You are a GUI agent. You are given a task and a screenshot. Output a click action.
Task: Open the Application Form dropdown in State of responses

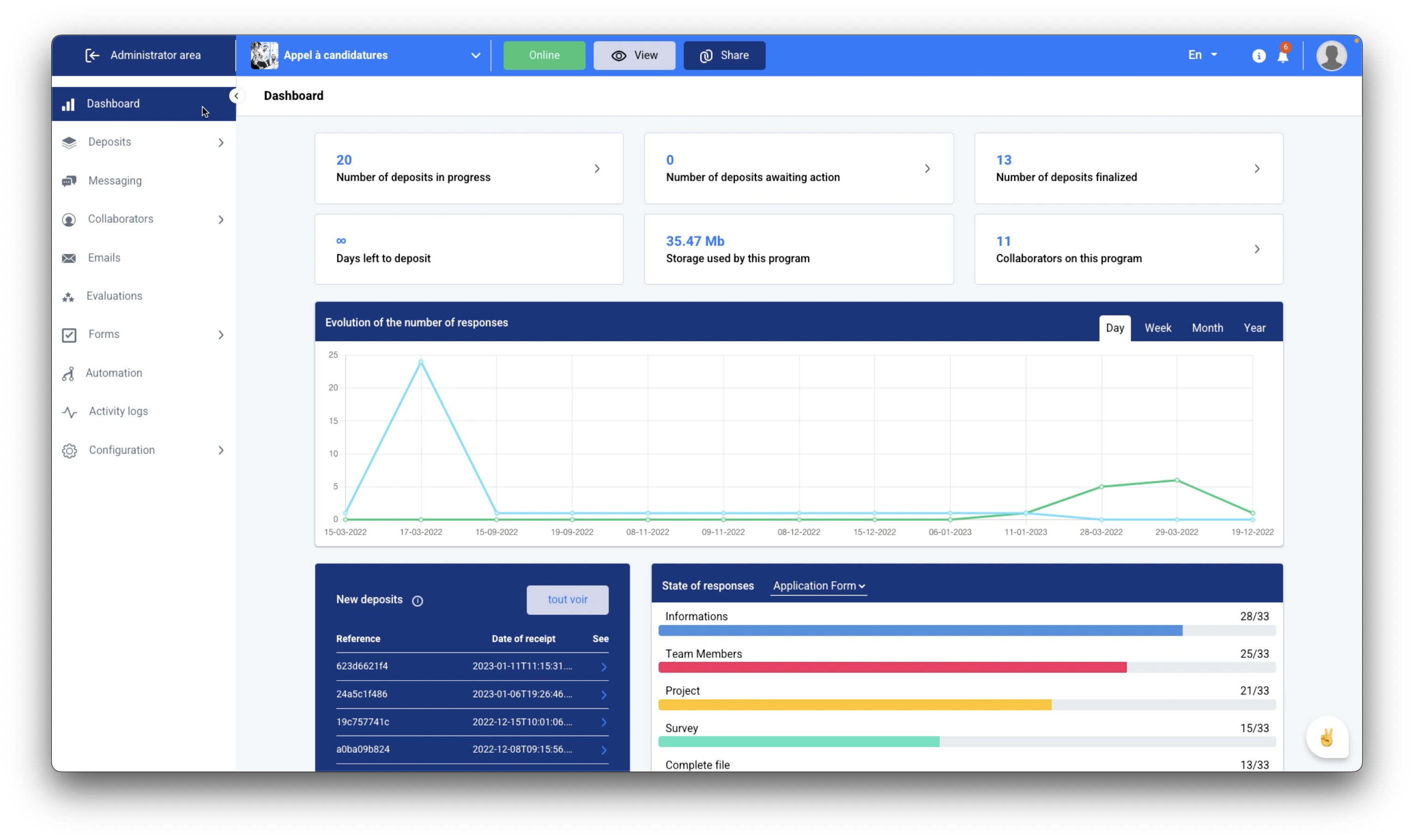click(818, 585)
